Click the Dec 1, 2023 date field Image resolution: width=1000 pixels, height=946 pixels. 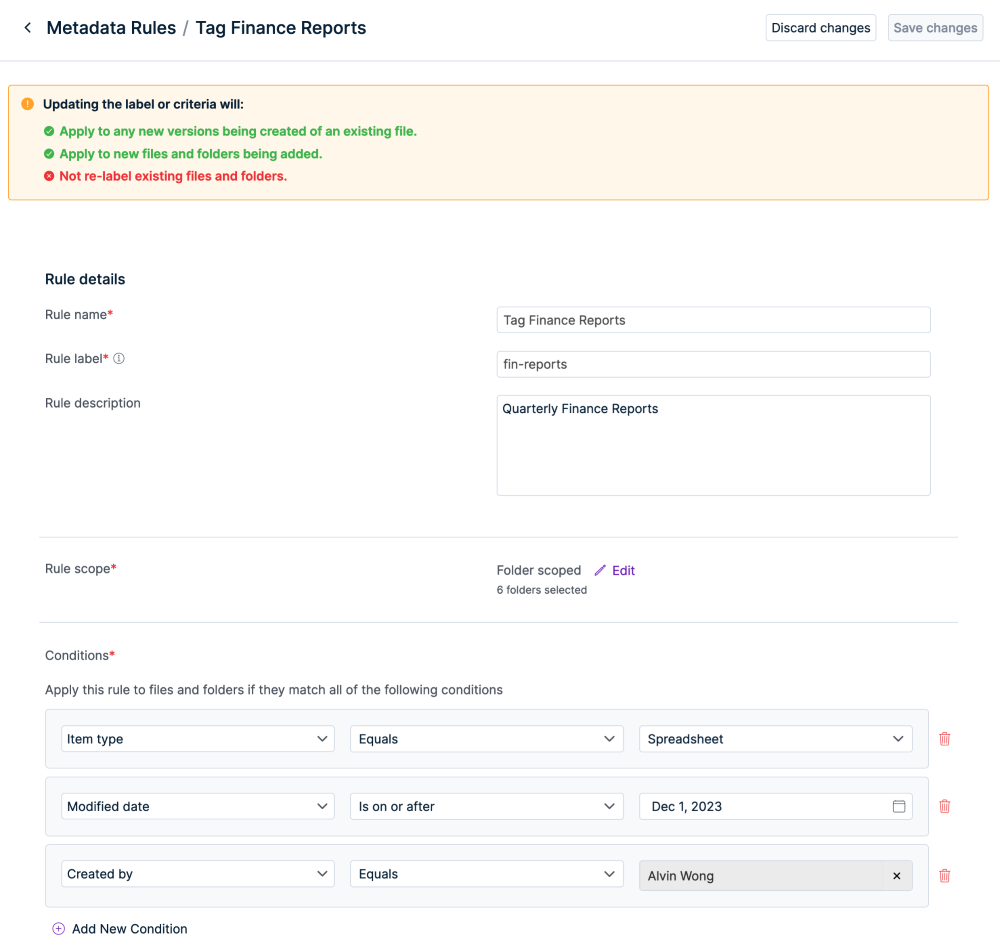(776, 806)
